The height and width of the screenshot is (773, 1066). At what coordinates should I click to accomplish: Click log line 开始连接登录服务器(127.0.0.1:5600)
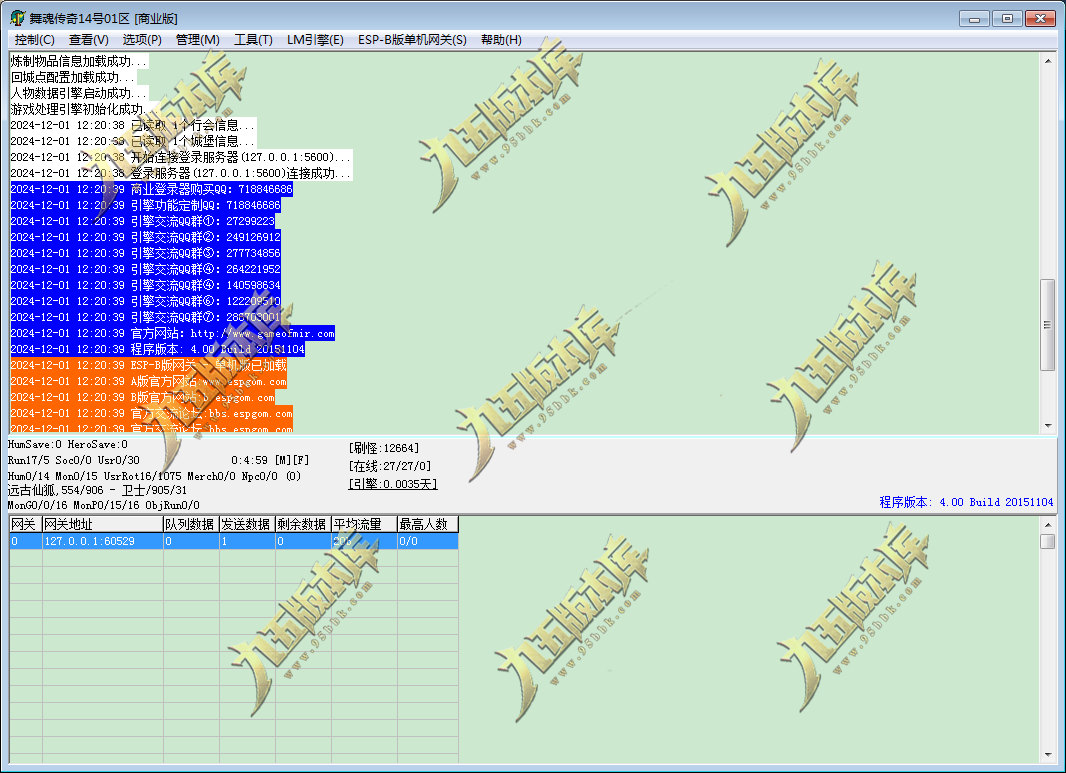[x=182, y=157]
